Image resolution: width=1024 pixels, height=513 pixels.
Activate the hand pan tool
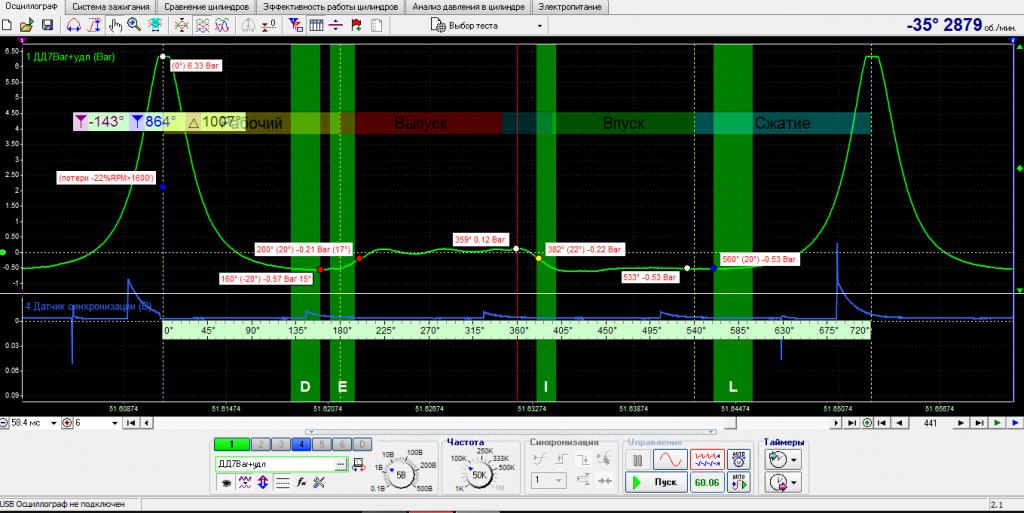pyautogui.click(x=115, y=25)
